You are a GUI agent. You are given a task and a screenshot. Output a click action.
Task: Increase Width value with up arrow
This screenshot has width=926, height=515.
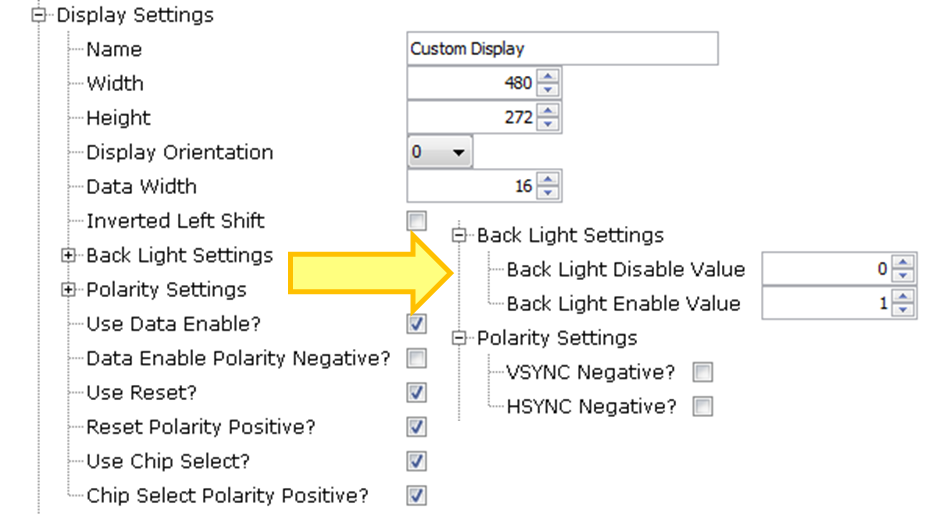coord(548,77)
